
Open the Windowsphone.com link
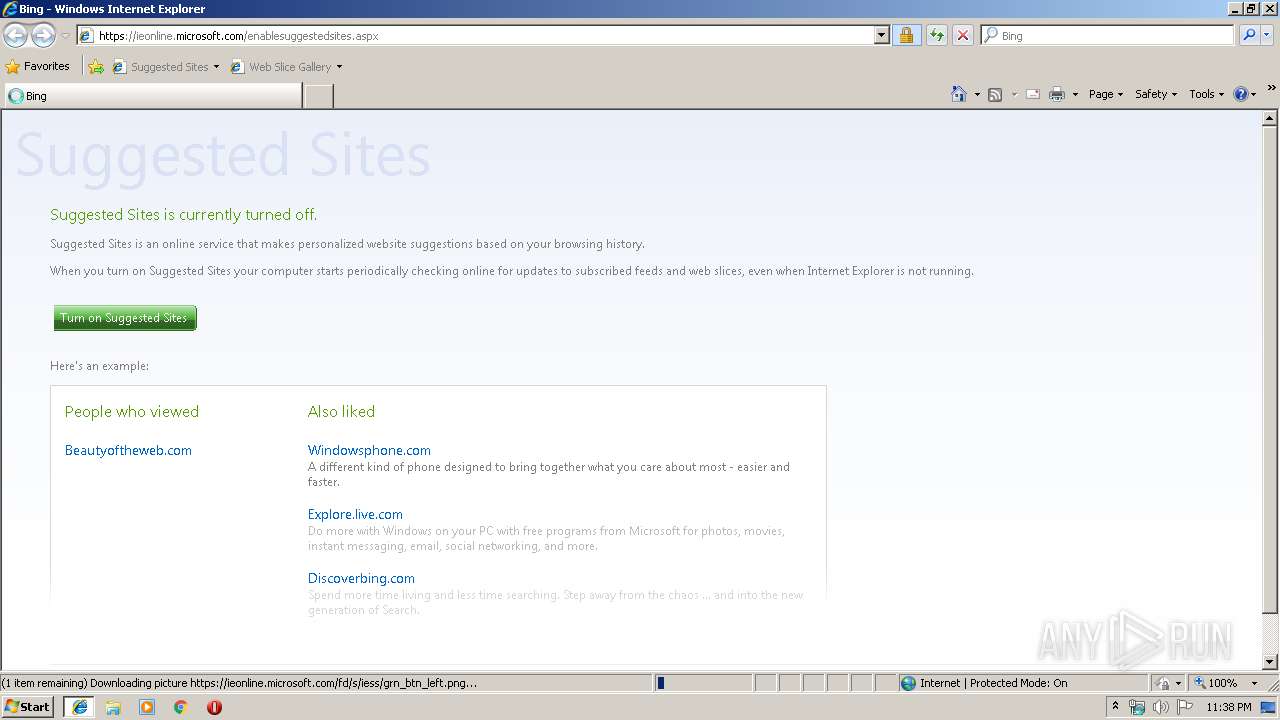pos(369,450)
